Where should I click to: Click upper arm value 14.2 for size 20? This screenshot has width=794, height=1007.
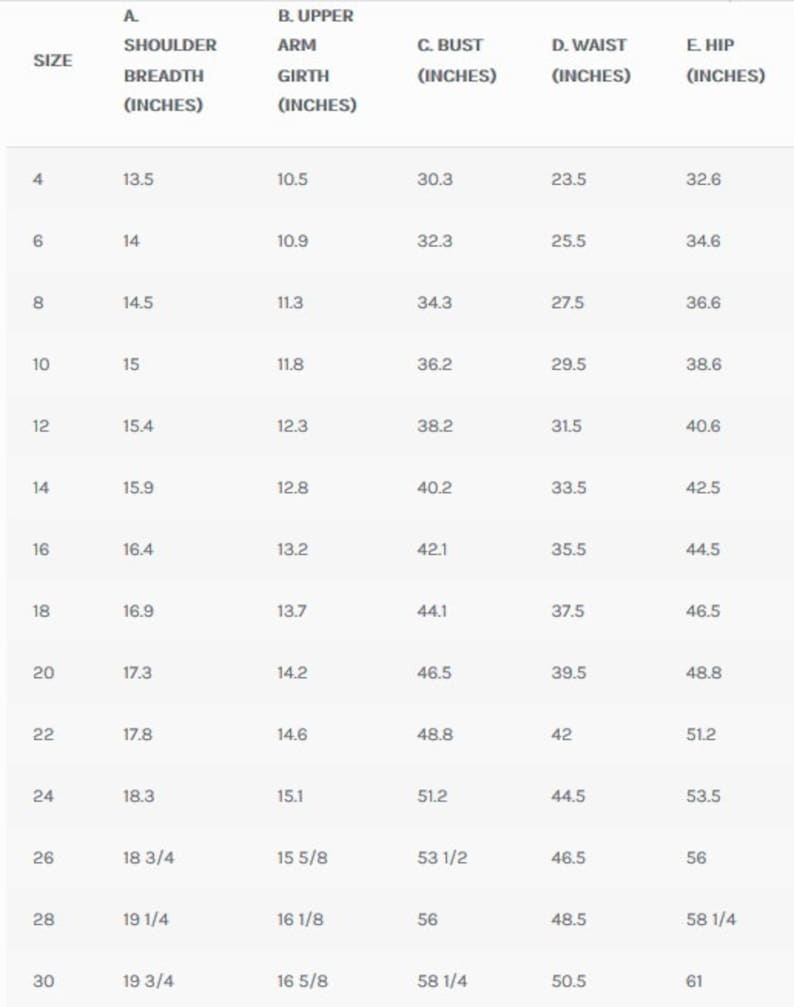tap(292, 672)
